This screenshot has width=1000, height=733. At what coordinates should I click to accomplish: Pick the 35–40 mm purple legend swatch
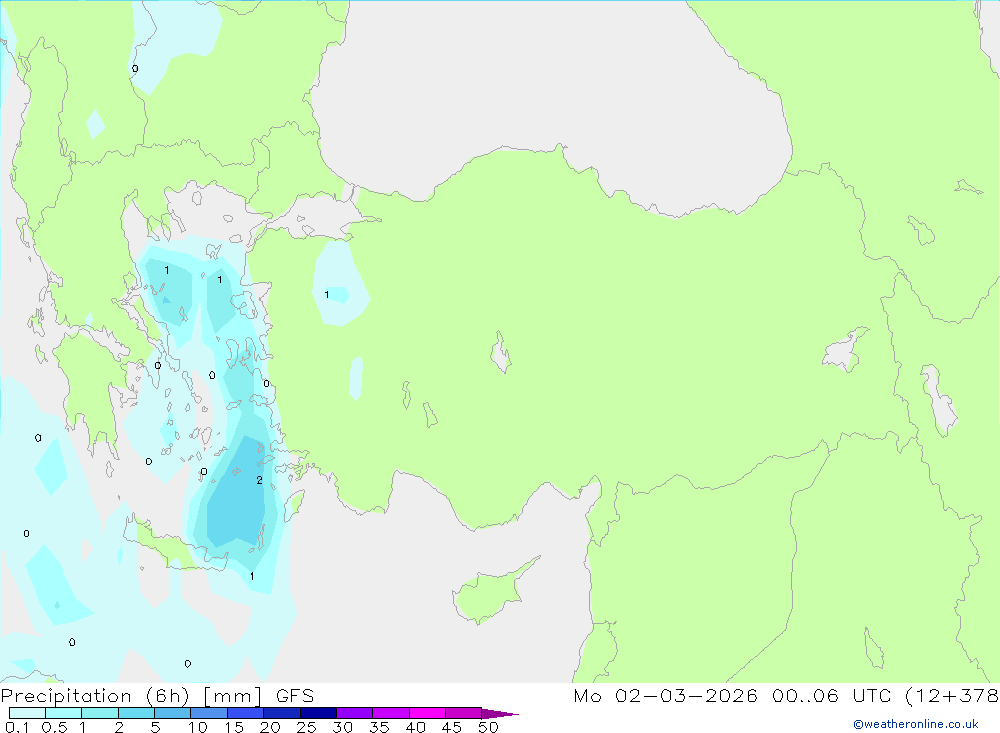coord(390,713)
